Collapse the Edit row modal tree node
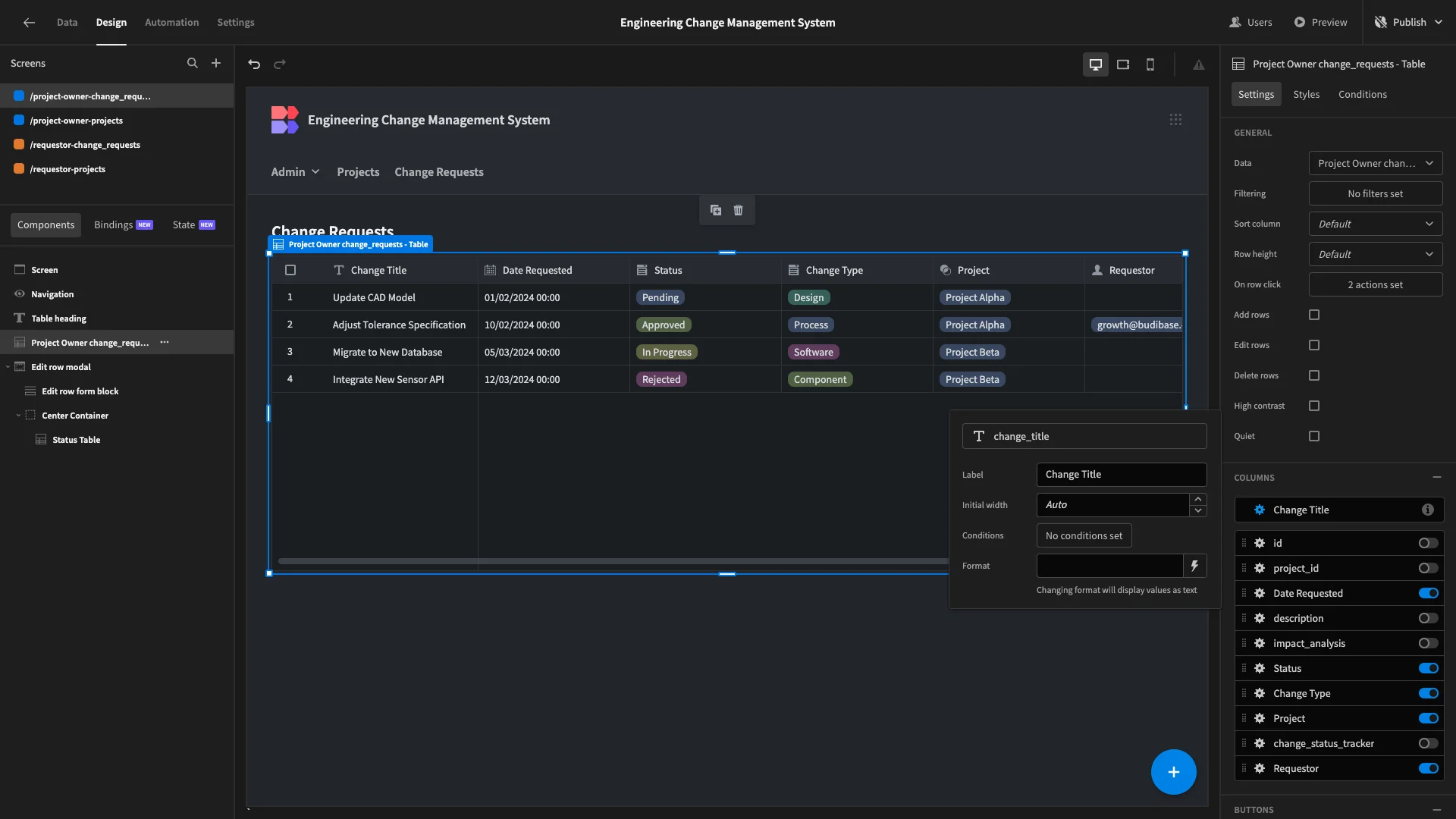Viewport: 1456px width, 819px height. click(x=8, y=367)
